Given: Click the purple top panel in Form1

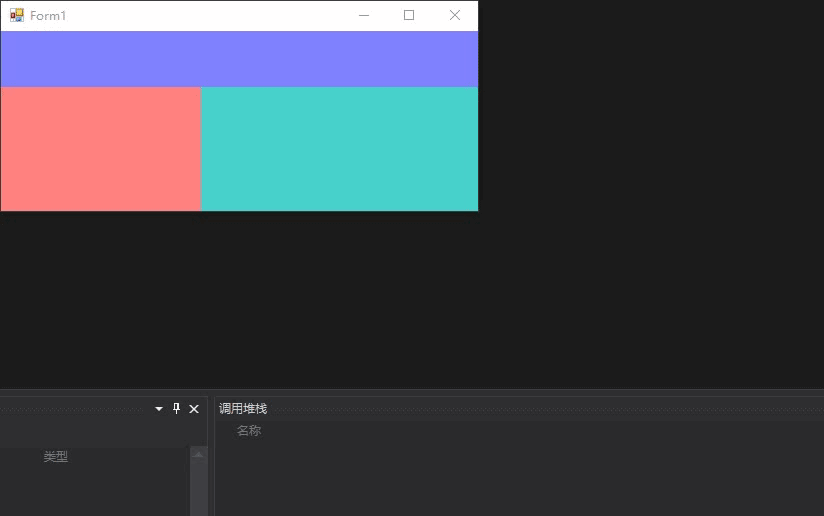Looking at the screenshot, I should [239, 59].
